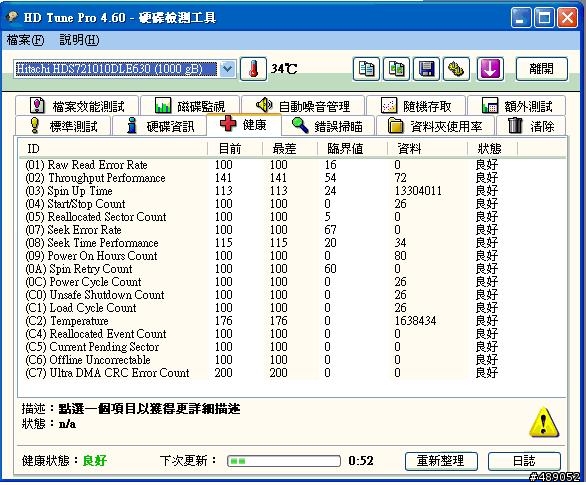Click the 0:52 countdown timer

point(361,461)
